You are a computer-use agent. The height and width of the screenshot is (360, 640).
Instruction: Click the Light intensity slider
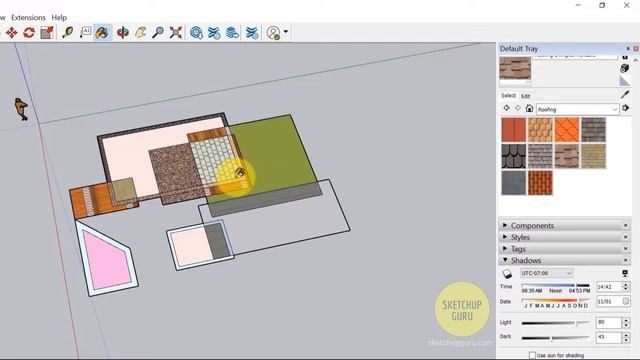point(556,323)
